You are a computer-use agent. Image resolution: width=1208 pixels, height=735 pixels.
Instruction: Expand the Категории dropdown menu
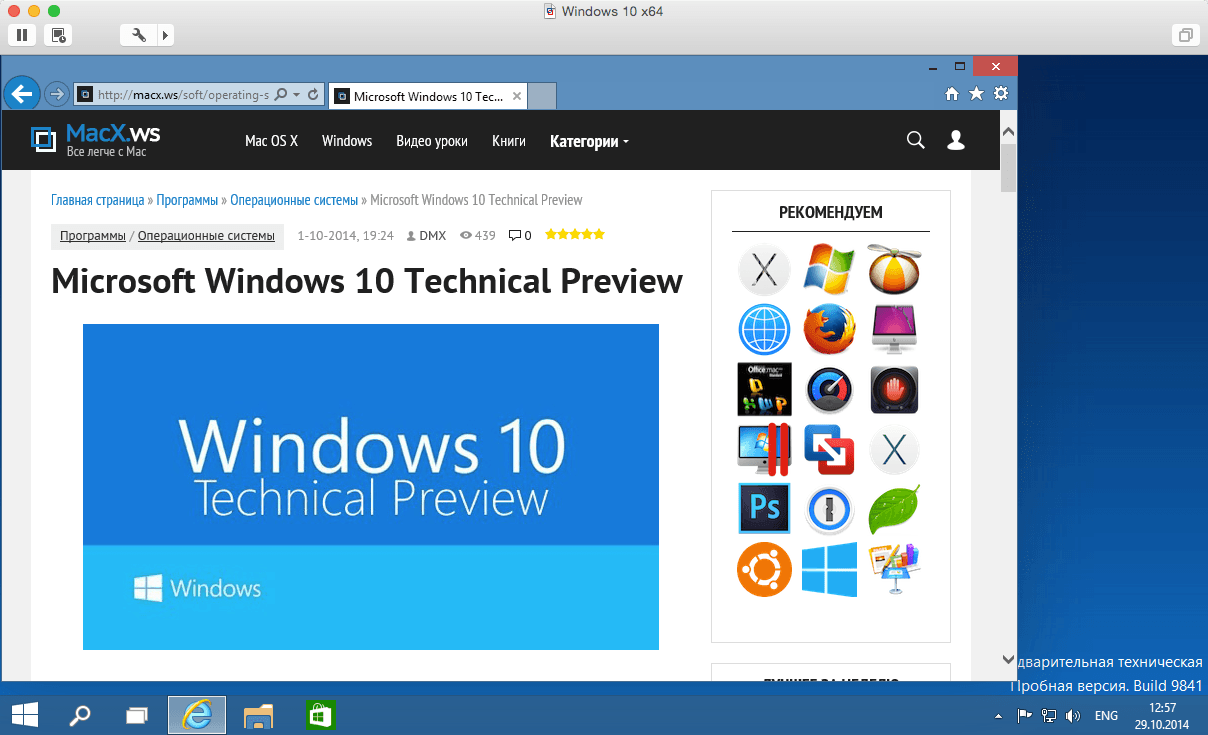click(589, 141)
